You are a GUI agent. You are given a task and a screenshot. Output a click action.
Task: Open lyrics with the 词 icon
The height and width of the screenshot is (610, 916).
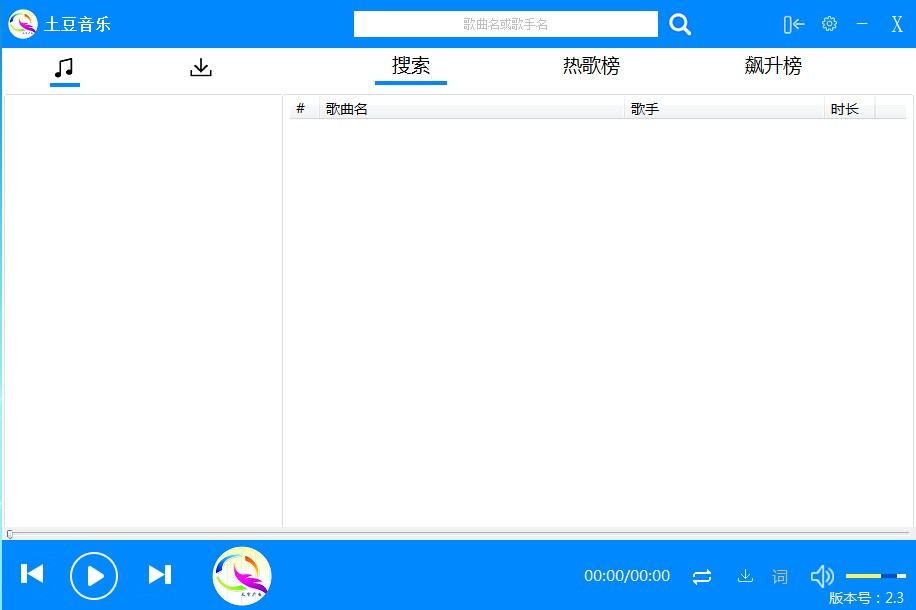point(780,576)
